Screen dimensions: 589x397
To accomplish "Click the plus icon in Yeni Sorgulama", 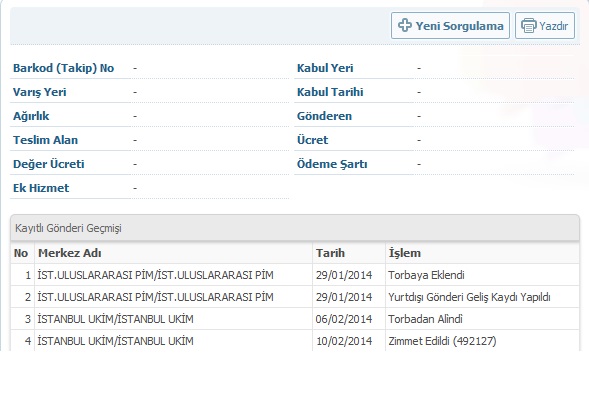I will pyautogui.click(x=405, y=26).
